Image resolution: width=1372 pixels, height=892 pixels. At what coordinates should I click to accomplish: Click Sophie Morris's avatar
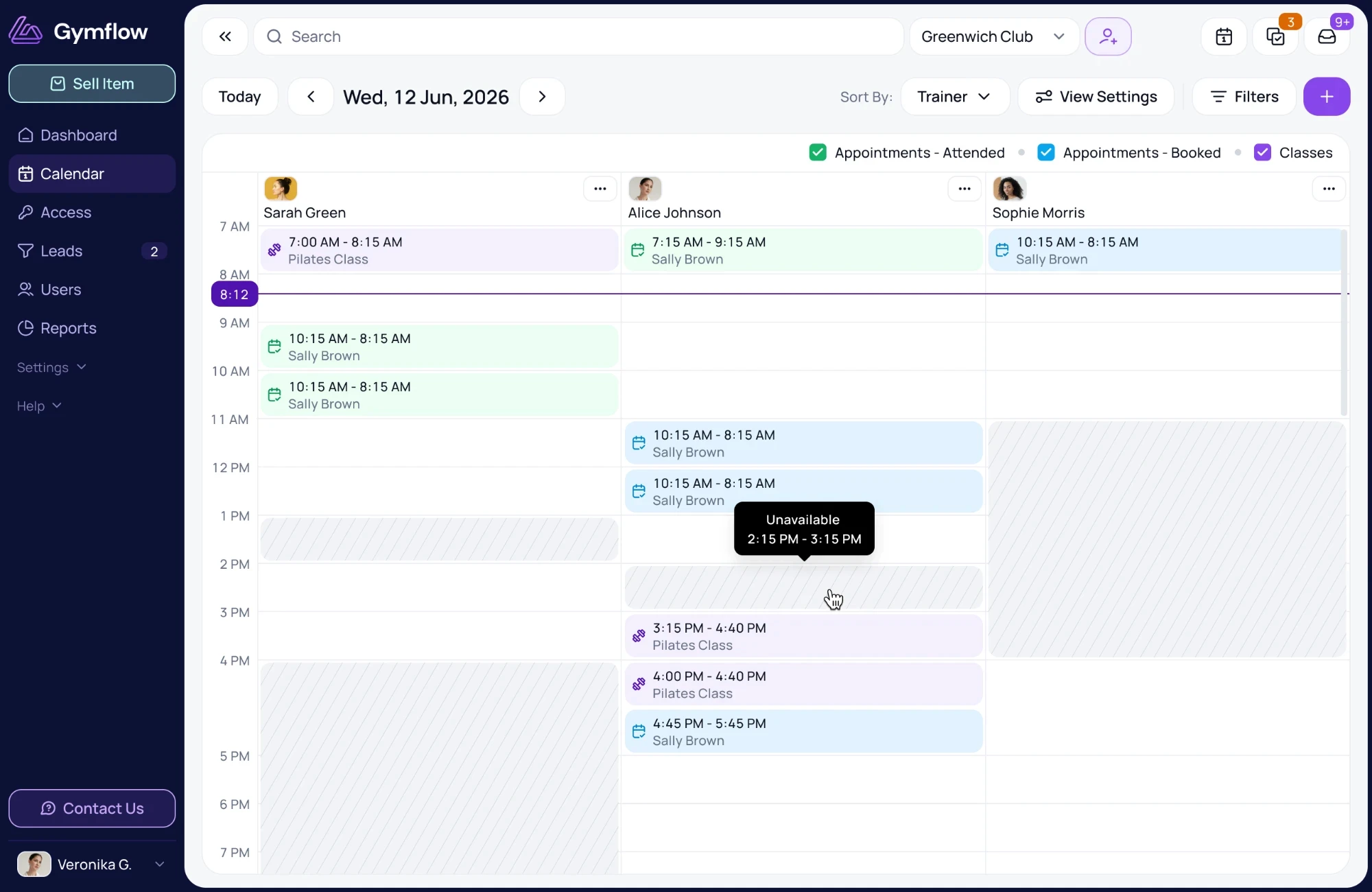click(1009, 188)
